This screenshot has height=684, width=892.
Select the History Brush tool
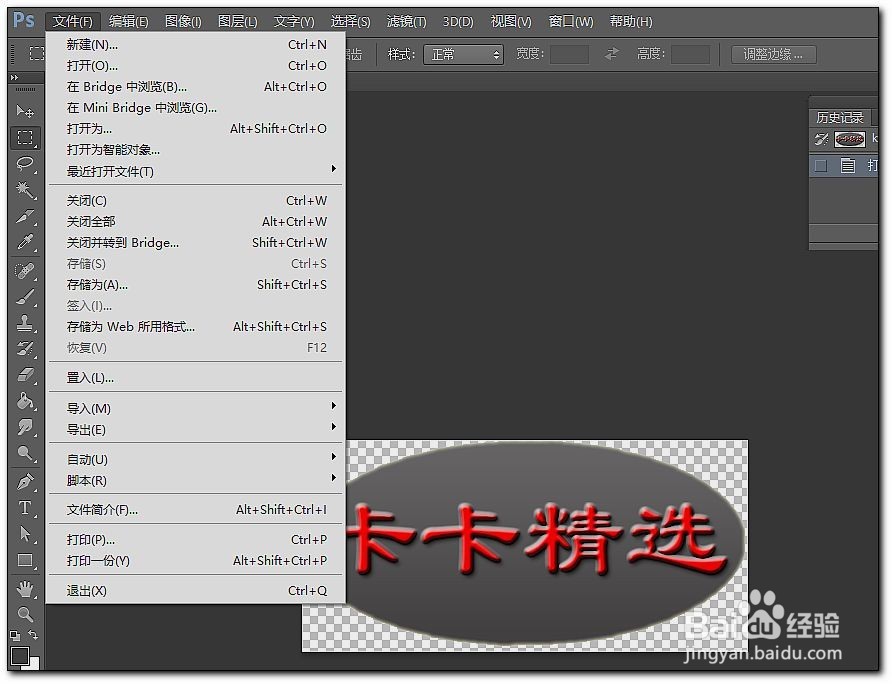[25, 348]
